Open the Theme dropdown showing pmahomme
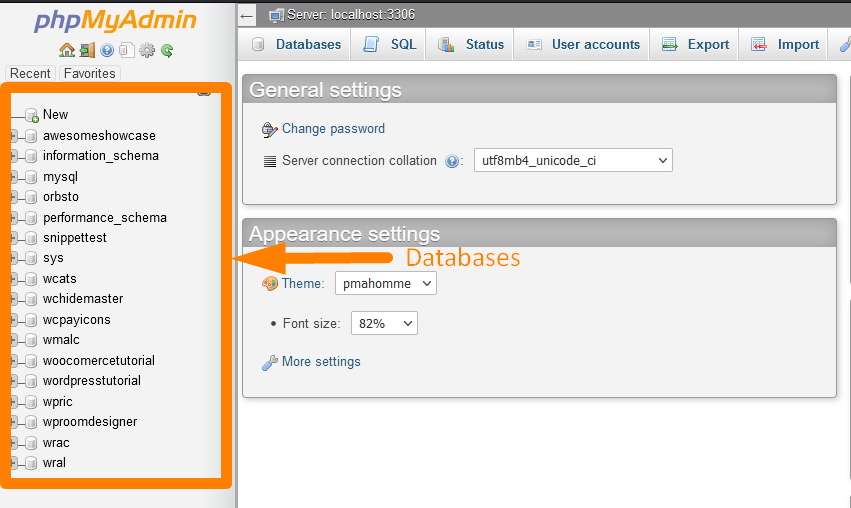The height and width of the screenshot is (508, 851). 386,283
